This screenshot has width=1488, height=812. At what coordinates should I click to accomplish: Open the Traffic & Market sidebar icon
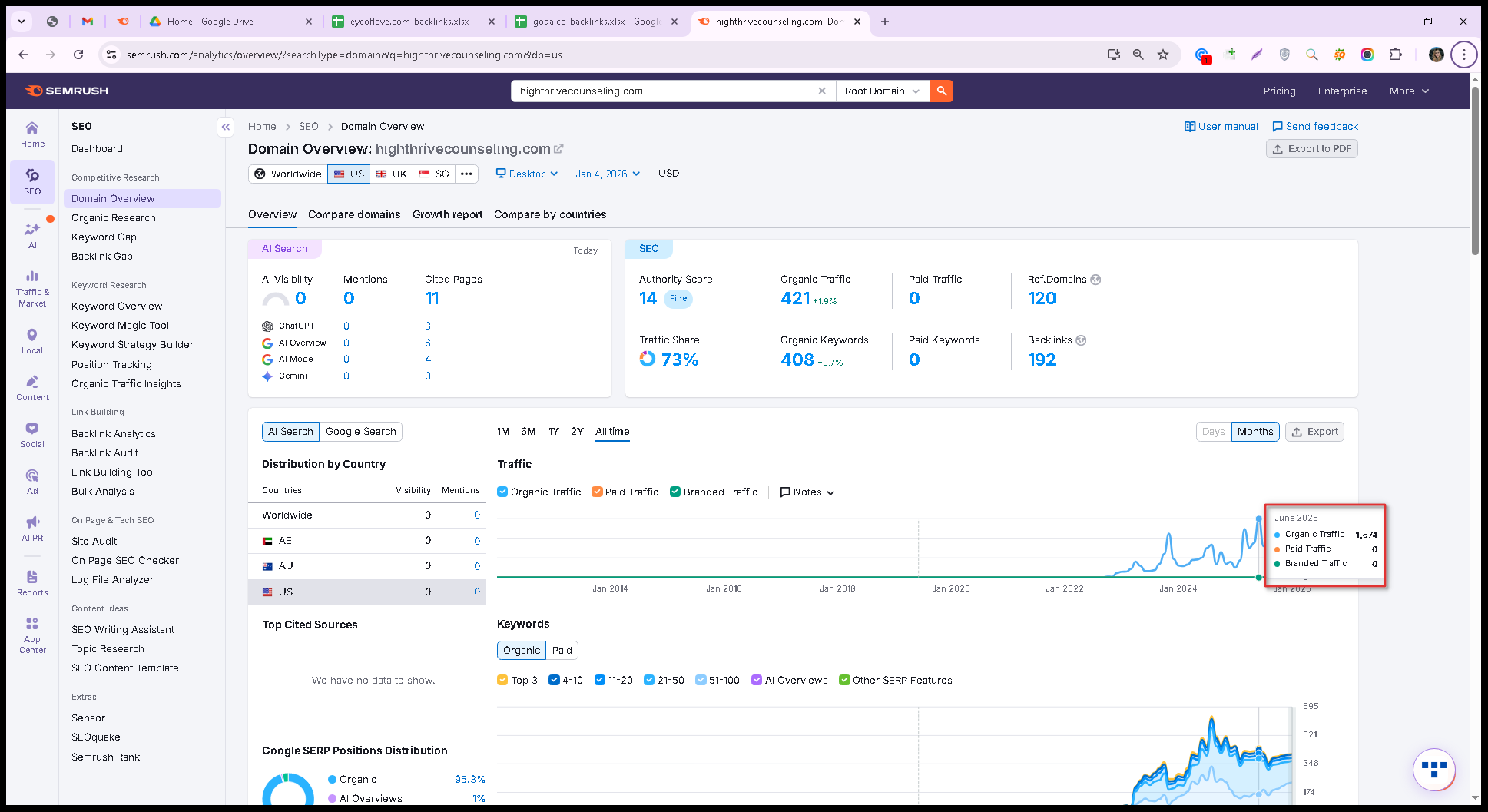[x=32, y=288]
